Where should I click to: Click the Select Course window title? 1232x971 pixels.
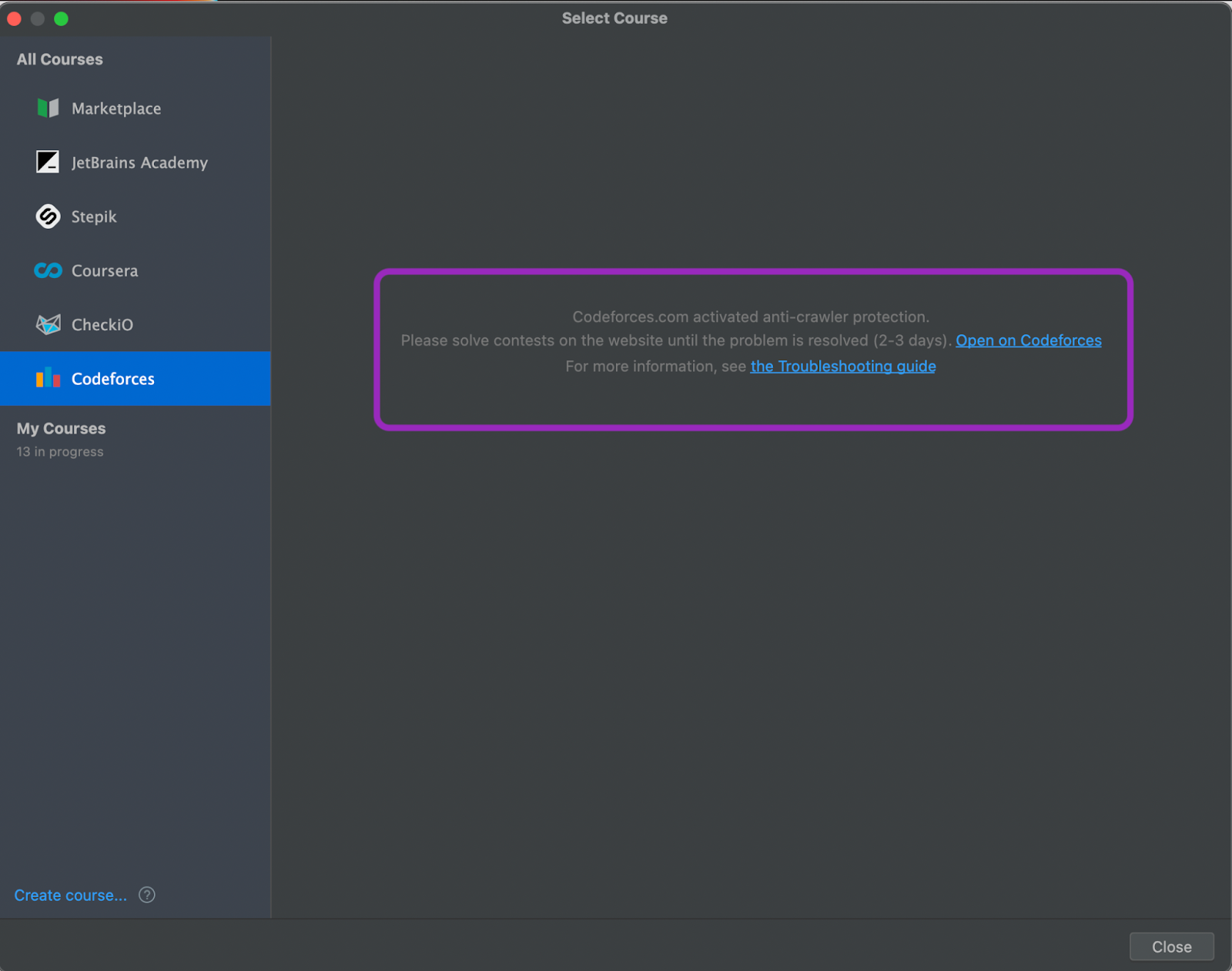614,18
